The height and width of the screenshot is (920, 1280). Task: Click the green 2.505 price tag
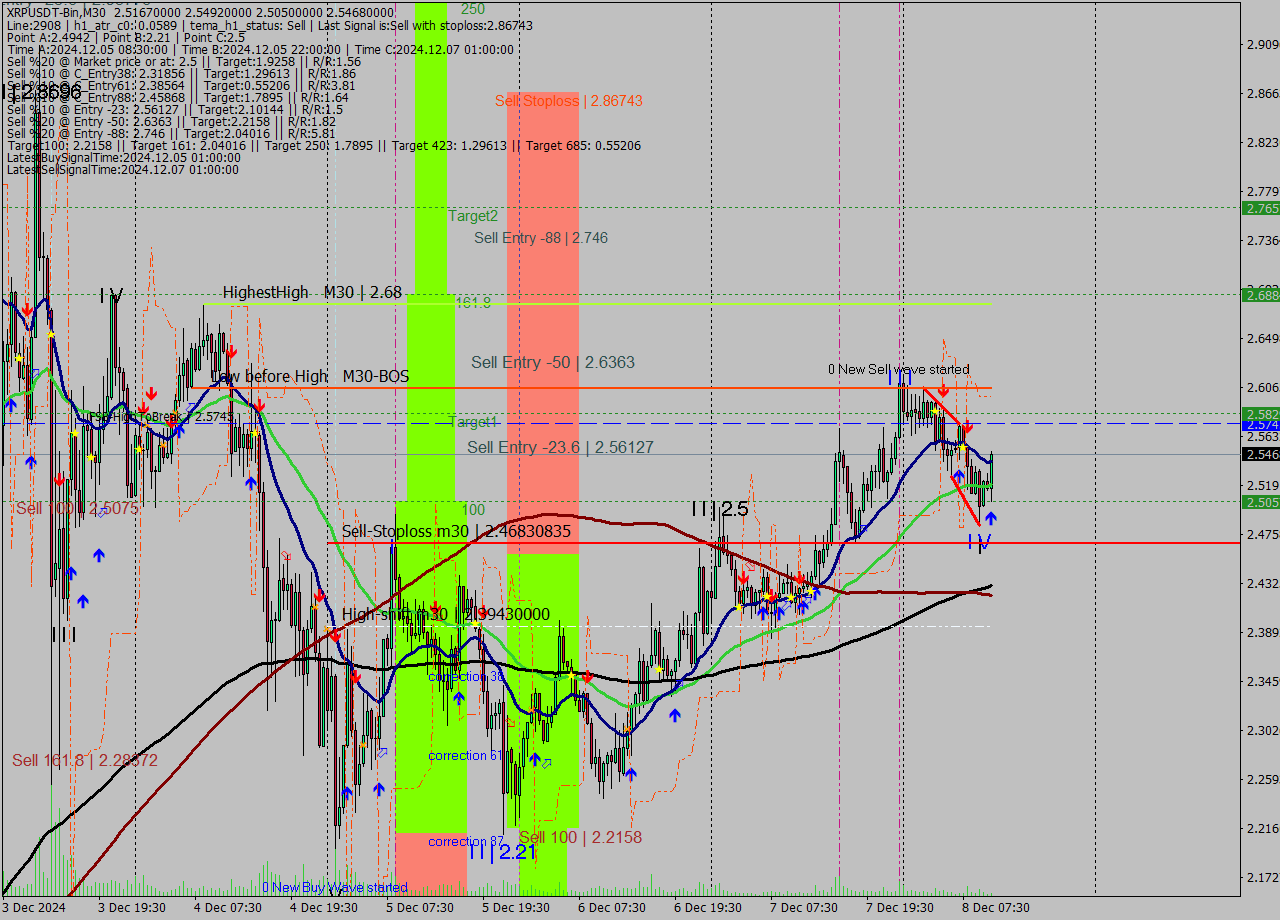coord(1261,502)
